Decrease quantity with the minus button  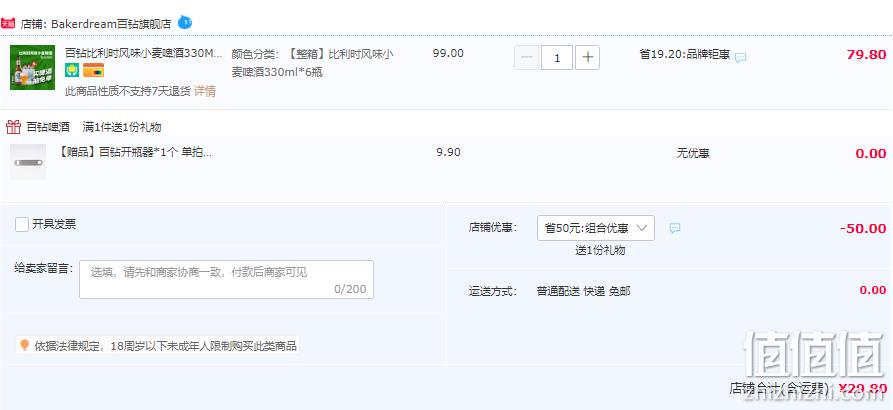coord(526,58)
